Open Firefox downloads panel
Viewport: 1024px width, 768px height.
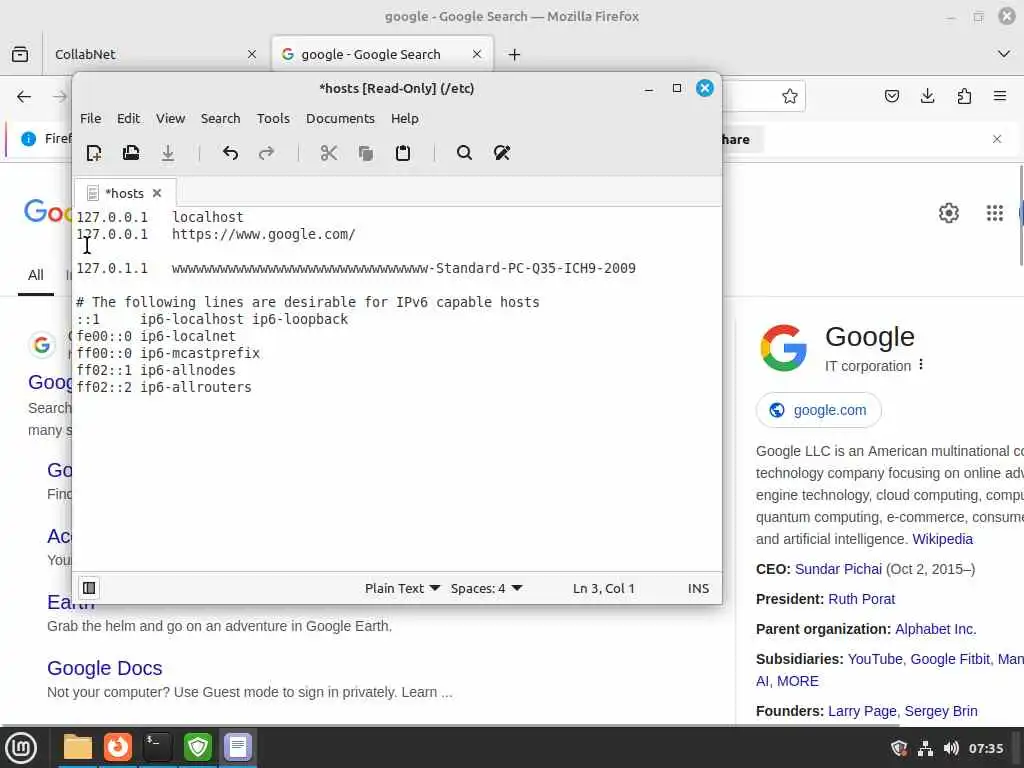click(927, 97)
